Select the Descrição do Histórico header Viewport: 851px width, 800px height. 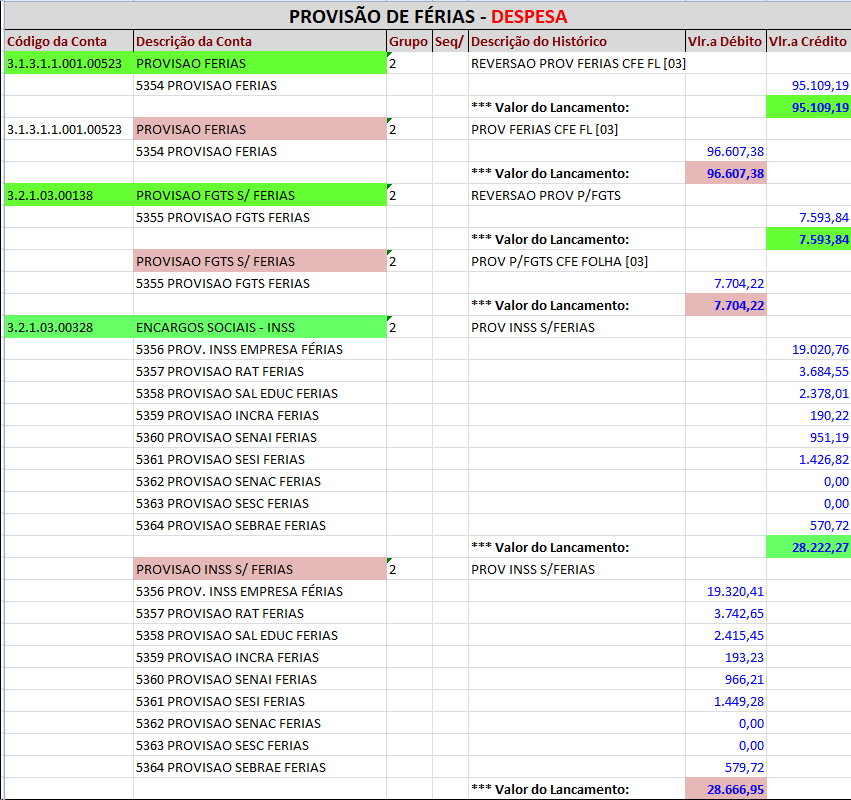pos(538,41)
